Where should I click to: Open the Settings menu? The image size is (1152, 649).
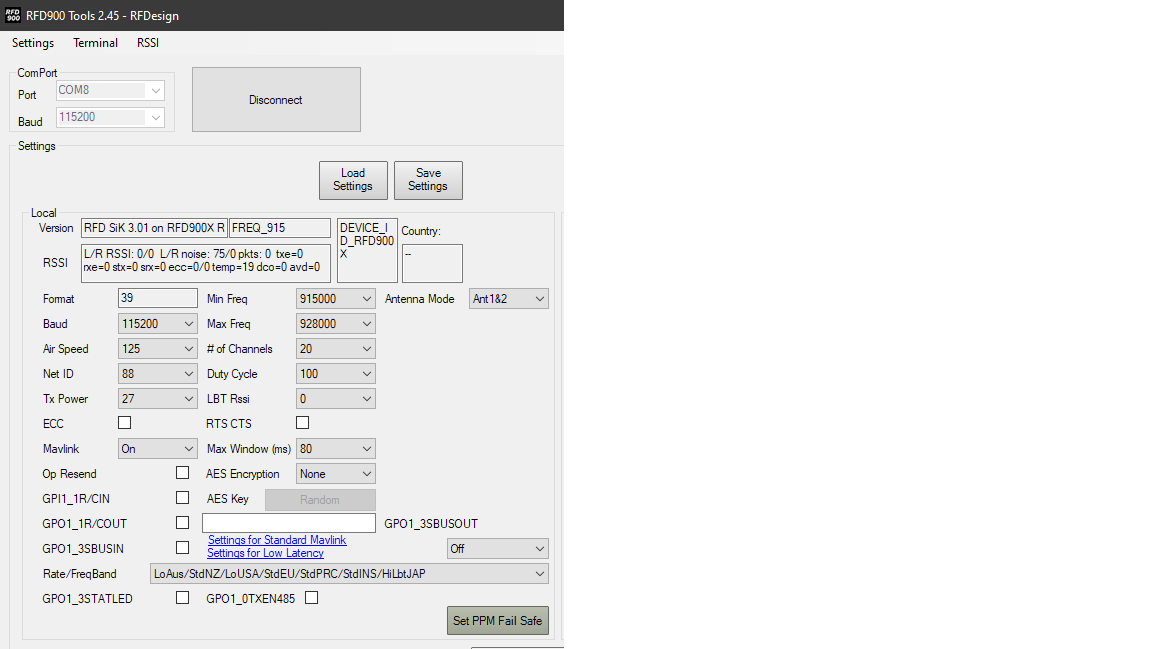(33, 43)
